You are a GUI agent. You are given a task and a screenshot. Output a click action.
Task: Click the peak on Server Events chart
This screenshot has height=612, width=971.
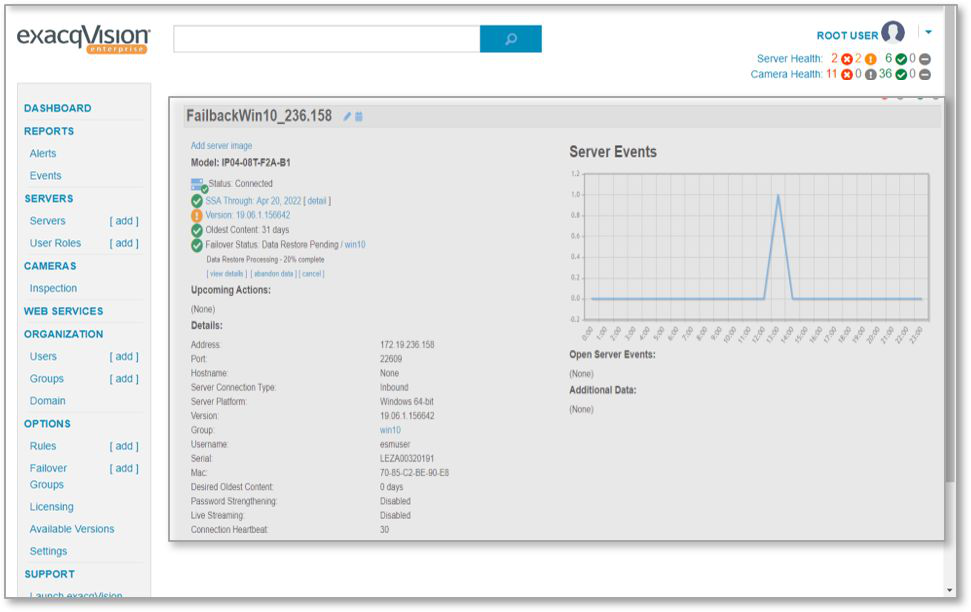tap(778, 196)
